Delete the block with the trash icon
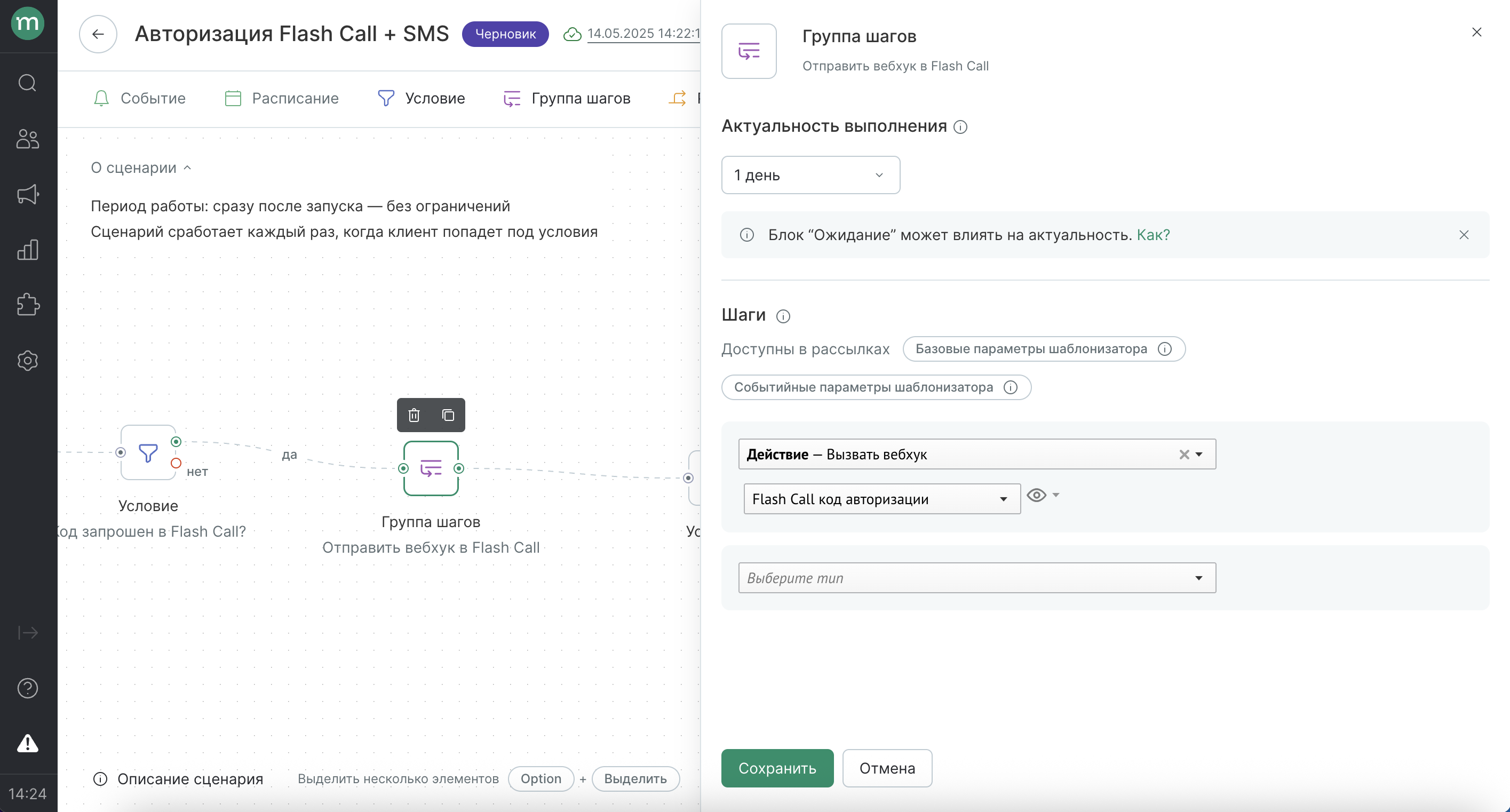The height and width of the screenshot is (812, 1510). pos(414,415)
